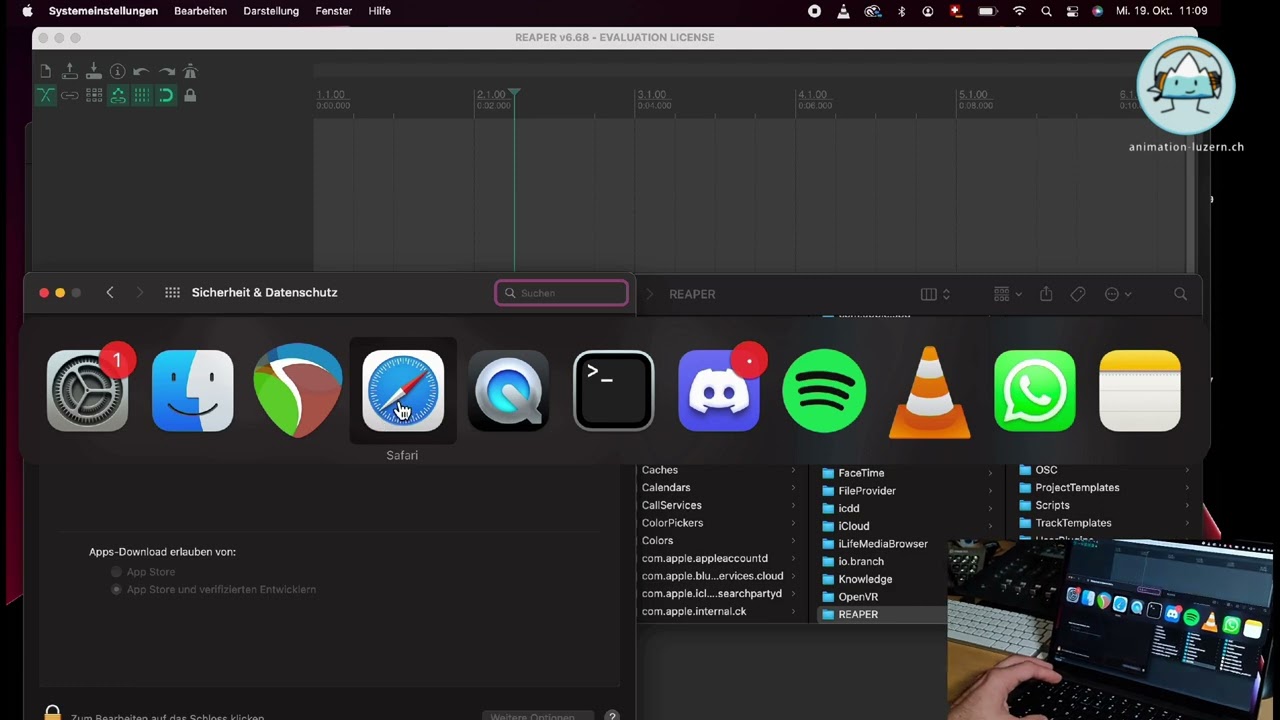Switch to Discord in the app switcher

[x=719, y=391]
